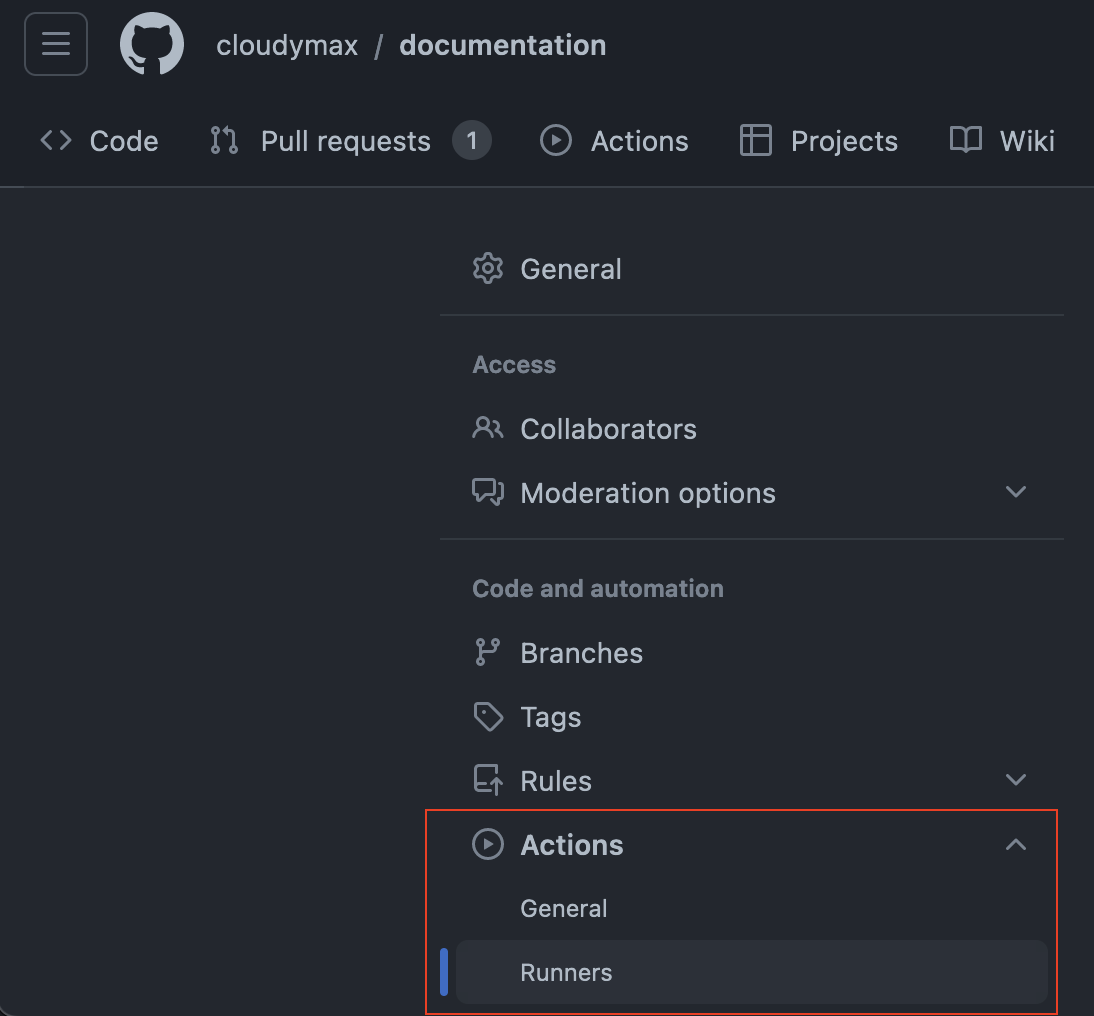Click the Rules icon in sidebar

pyautogui.click(x=487, y=781)
